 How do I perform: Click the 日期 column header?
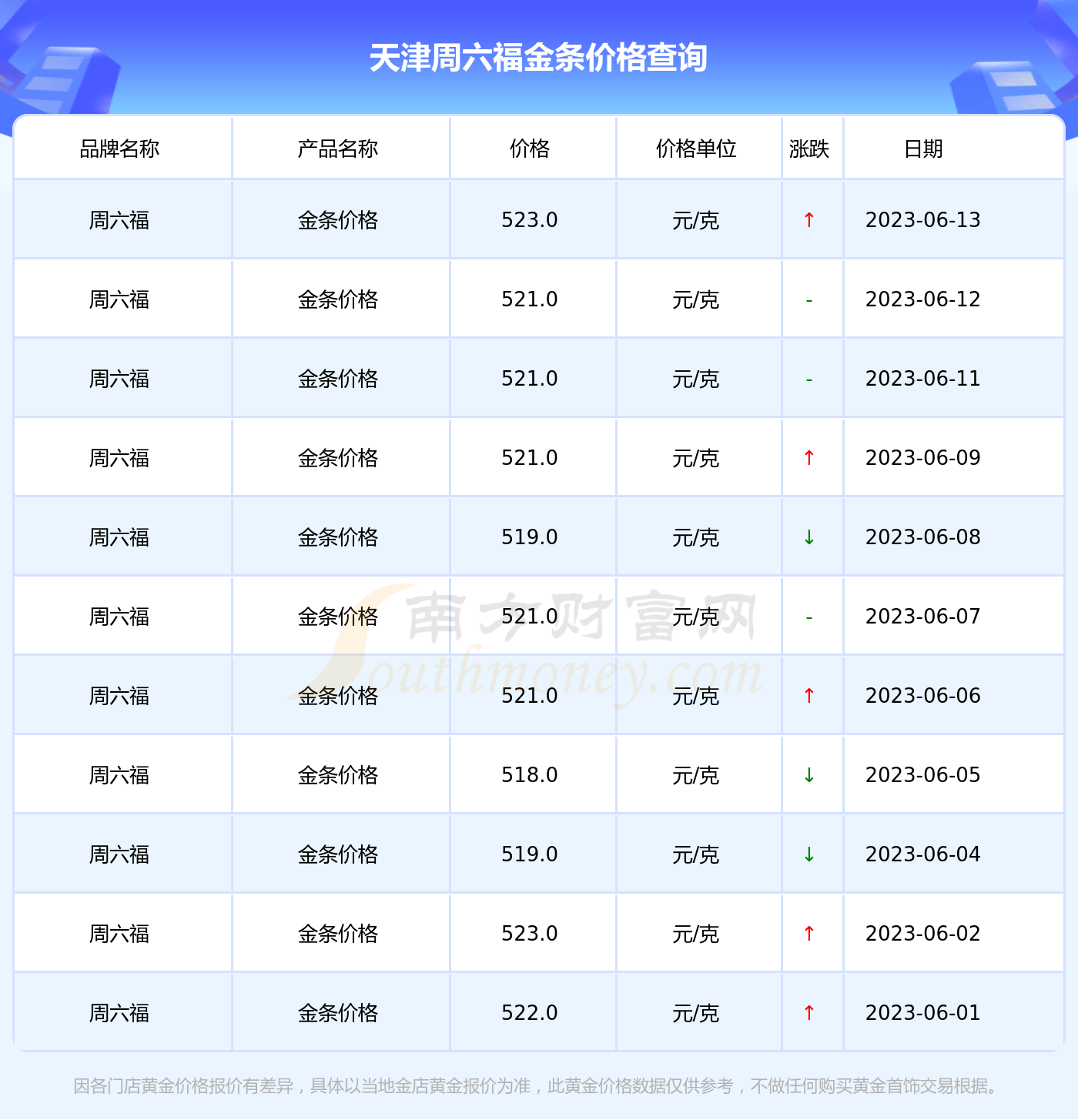(x=923, y=149)
